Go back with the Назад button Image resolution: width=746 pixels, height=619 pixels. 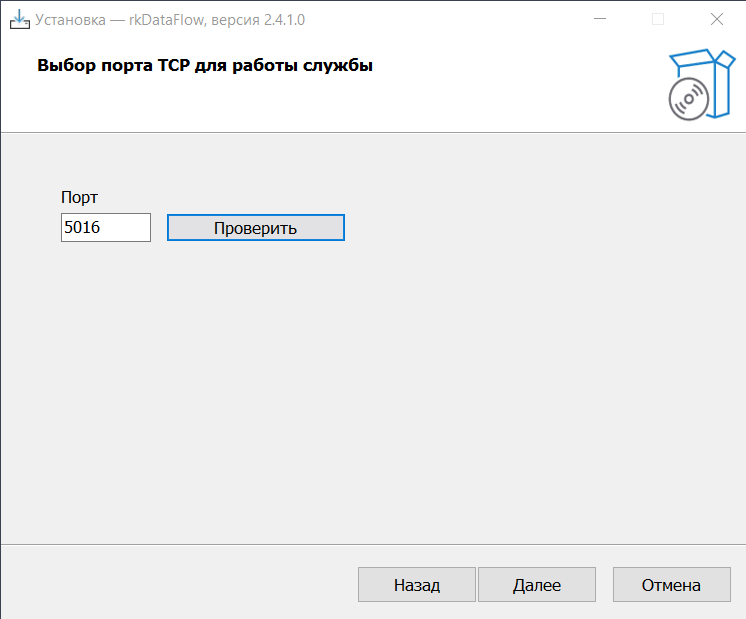click(416, 585)
